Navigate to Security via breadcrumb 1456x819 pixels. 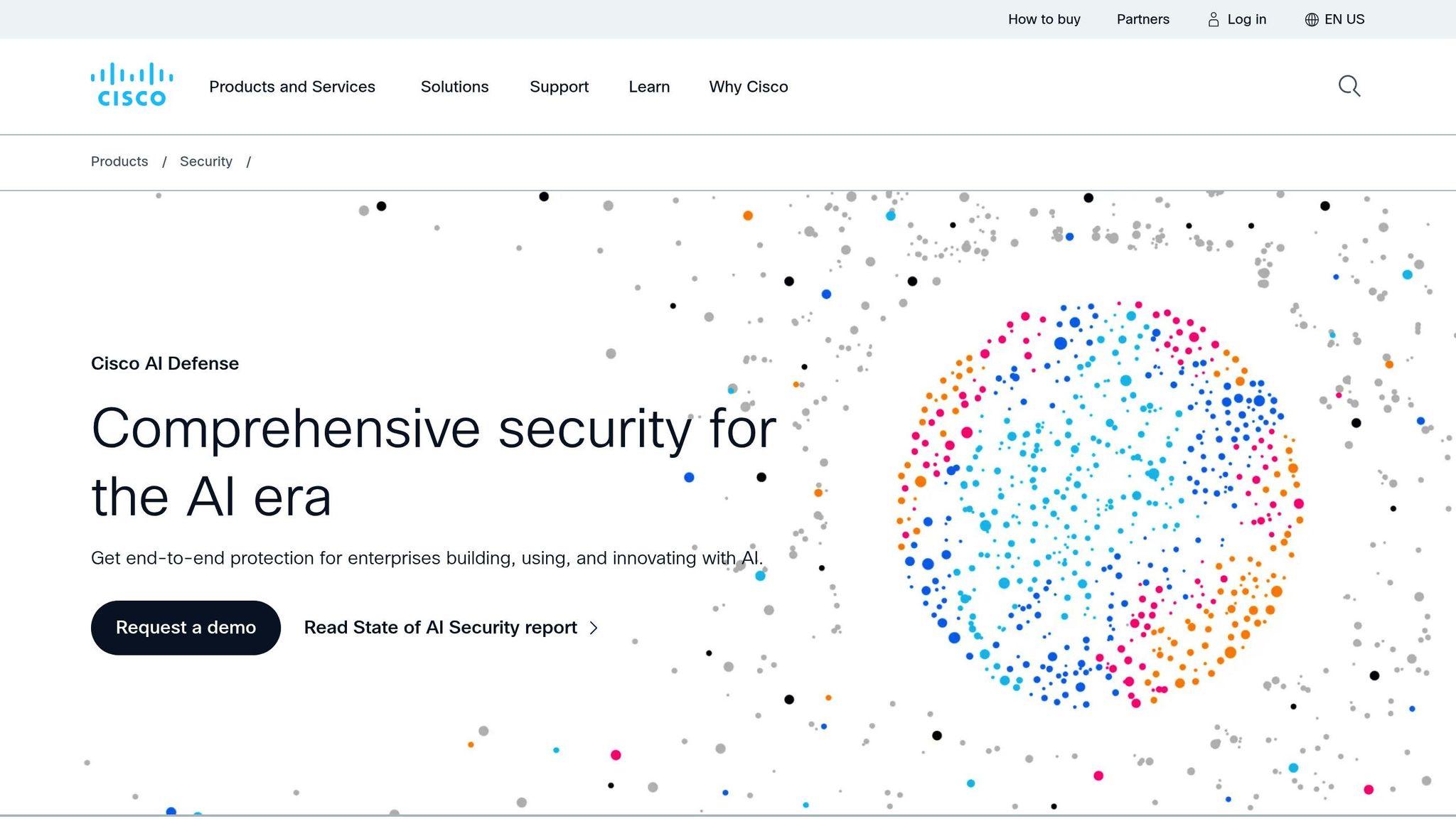pos(205,161)
